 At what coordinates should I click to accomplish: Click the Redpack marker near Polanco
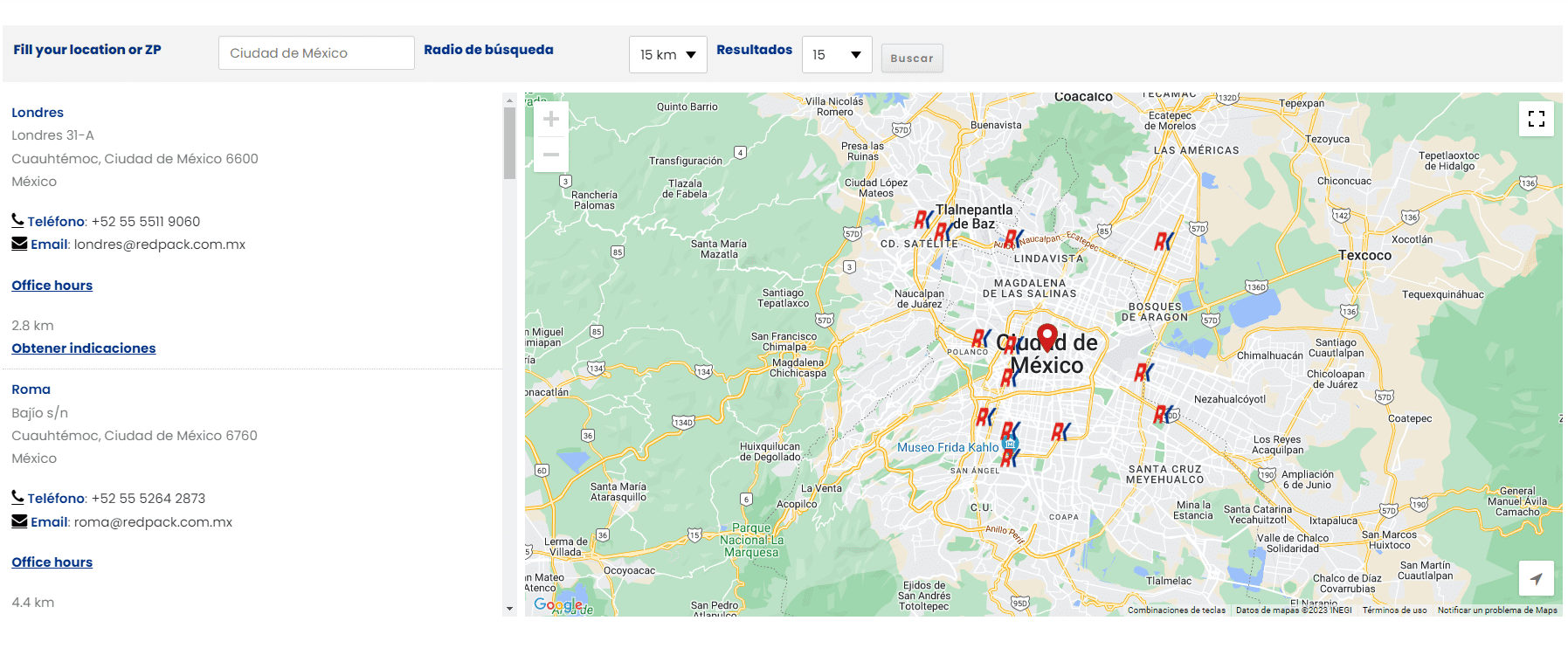pos(981,338)
